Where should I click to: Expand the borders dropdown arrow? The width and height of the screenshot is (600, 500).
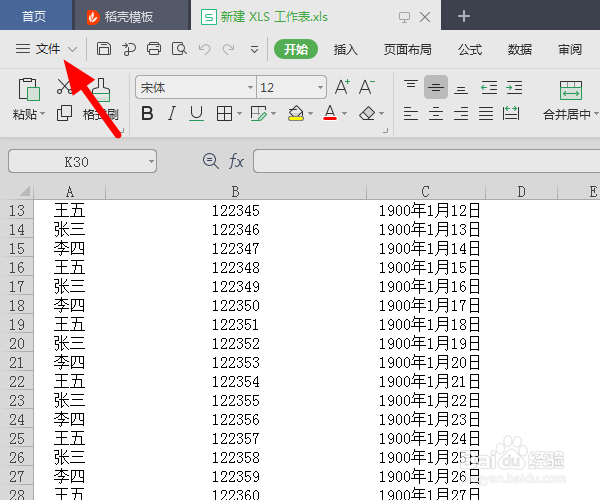[240, 114]
